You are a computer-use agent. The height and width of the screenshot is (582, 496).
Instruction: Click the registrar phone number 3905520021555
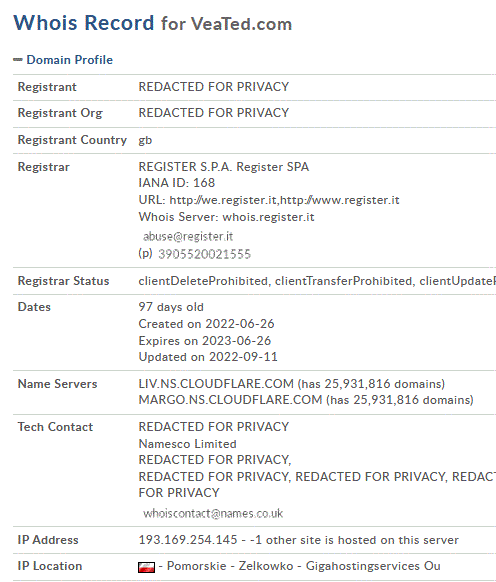point(205,254)
